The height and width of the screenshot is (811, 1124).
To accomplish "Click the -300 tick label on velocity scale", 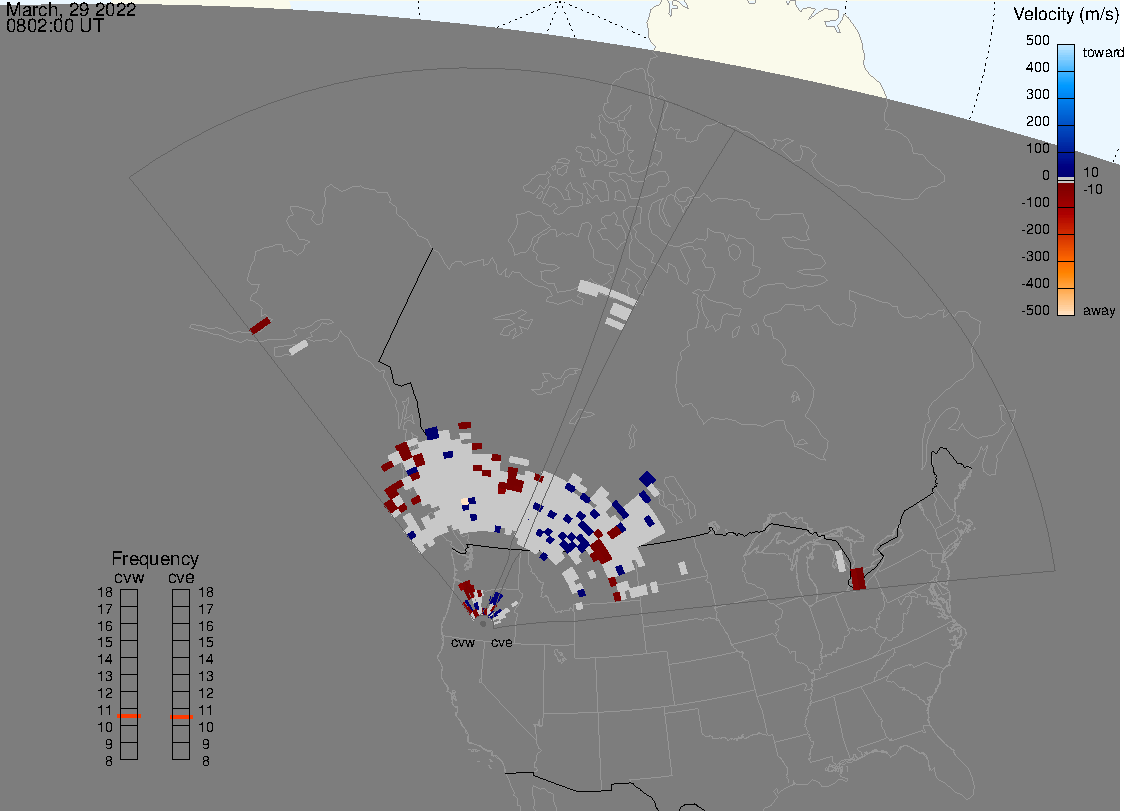I will click(1035, 257).
